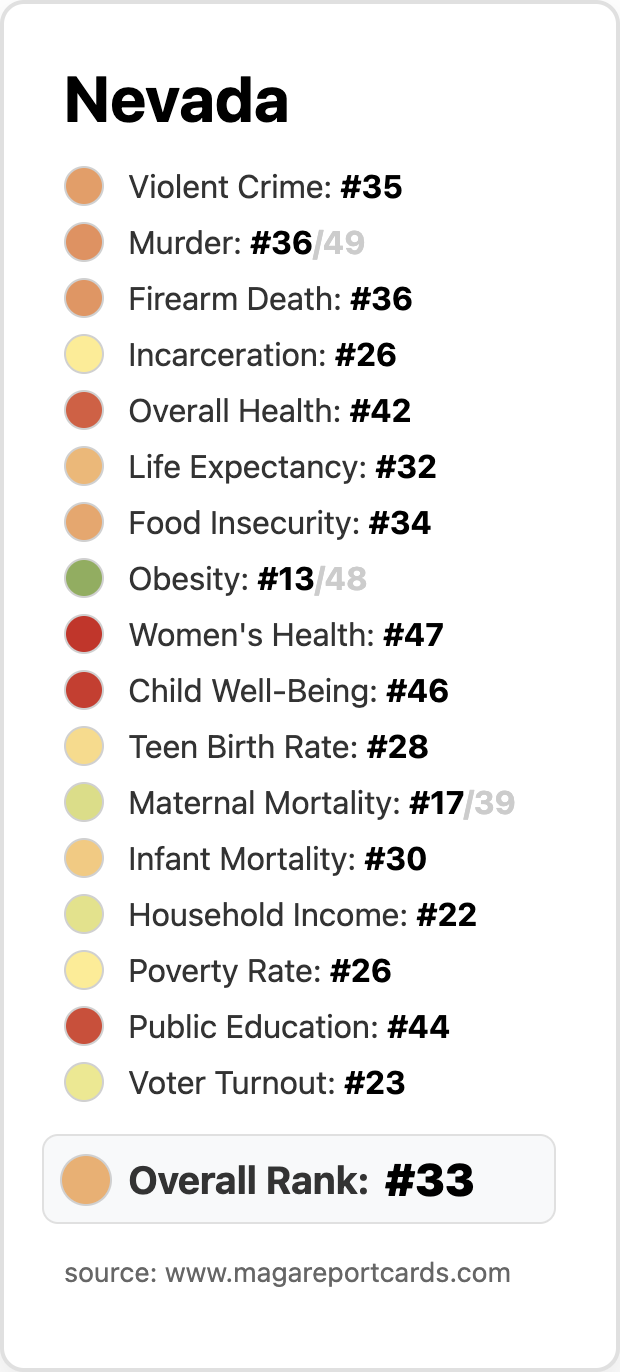Click the Overall Rank #33 summary box
Screen dimensions: 620x1372
(299, 1179)
